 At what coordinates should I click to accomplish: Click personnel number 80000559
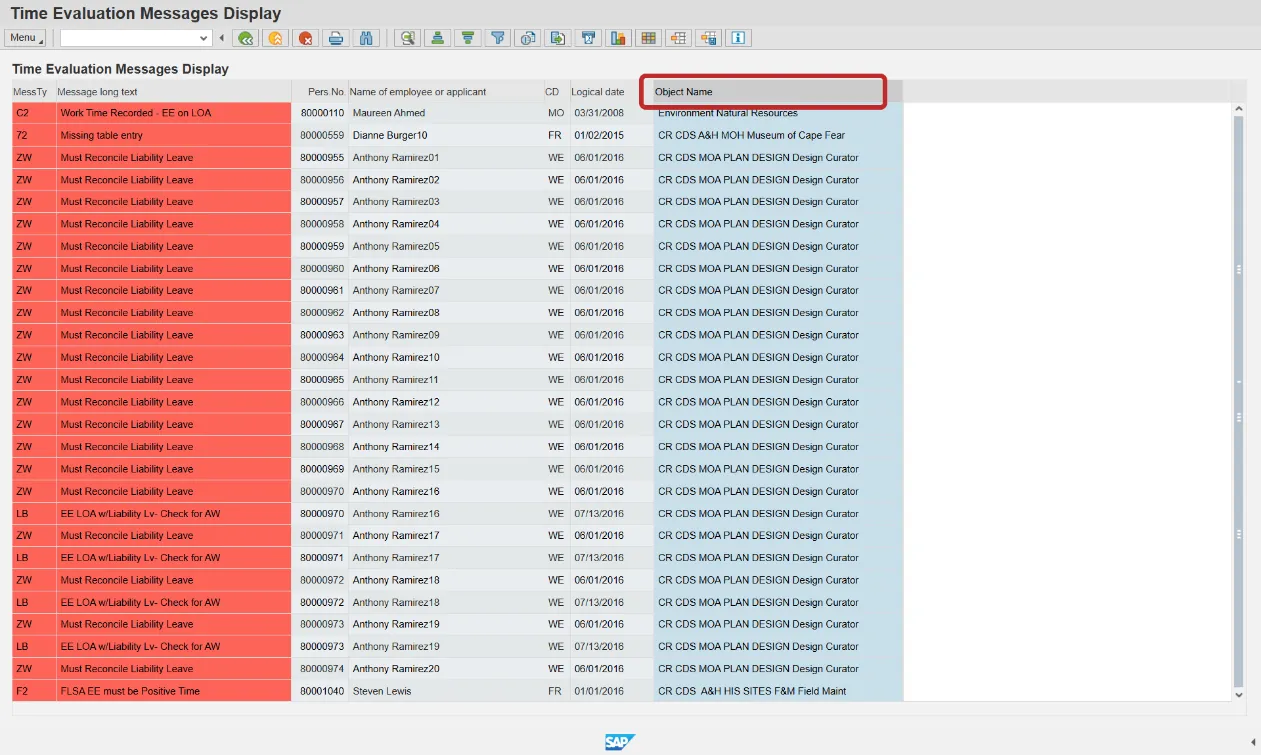click(x=322, y=135)
